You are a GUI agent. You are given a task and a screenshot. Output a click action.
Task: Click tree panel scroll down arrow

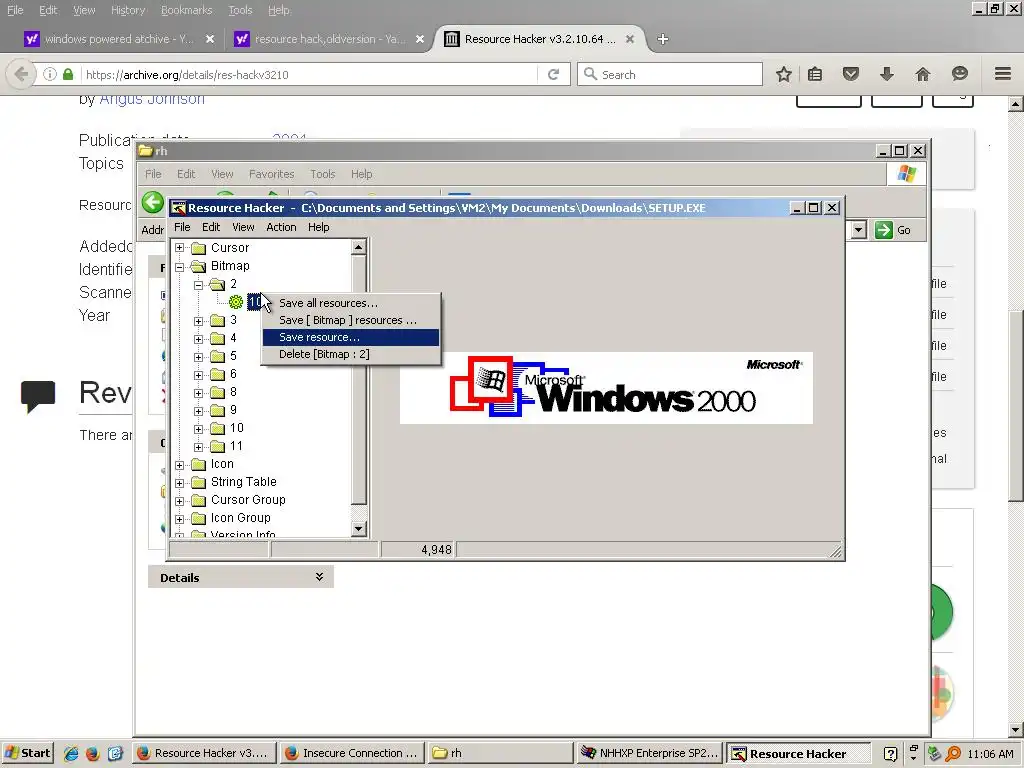[x=359, y=529]
